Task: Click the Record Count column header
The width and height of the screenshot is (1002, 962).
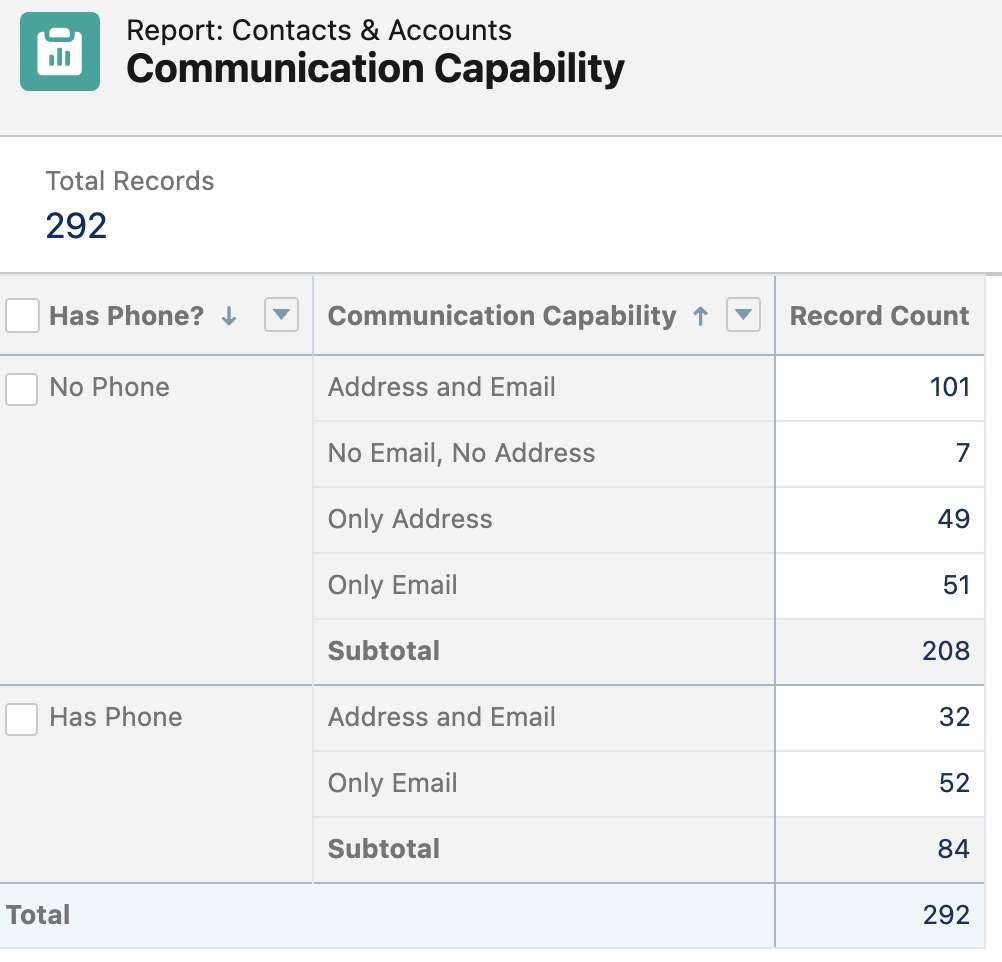Action: (x=879, y=316)
